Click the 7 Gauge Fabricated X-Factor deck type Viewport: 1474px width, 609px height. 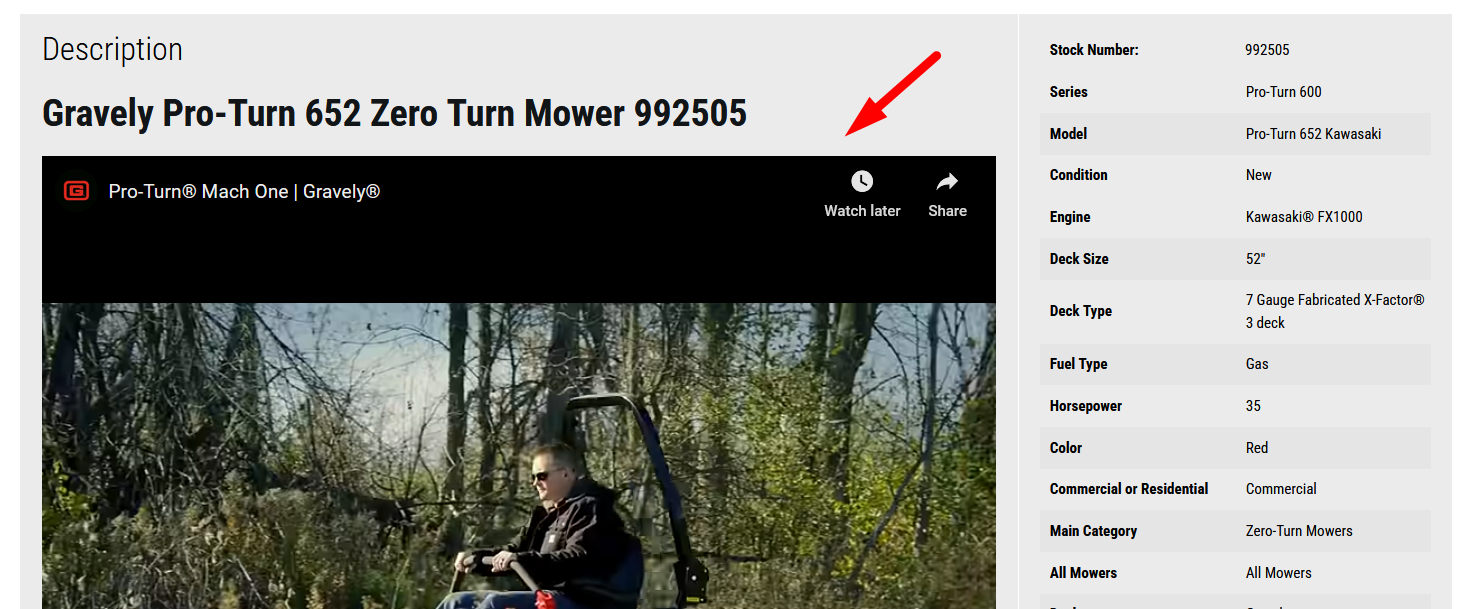pos(1335,311)
